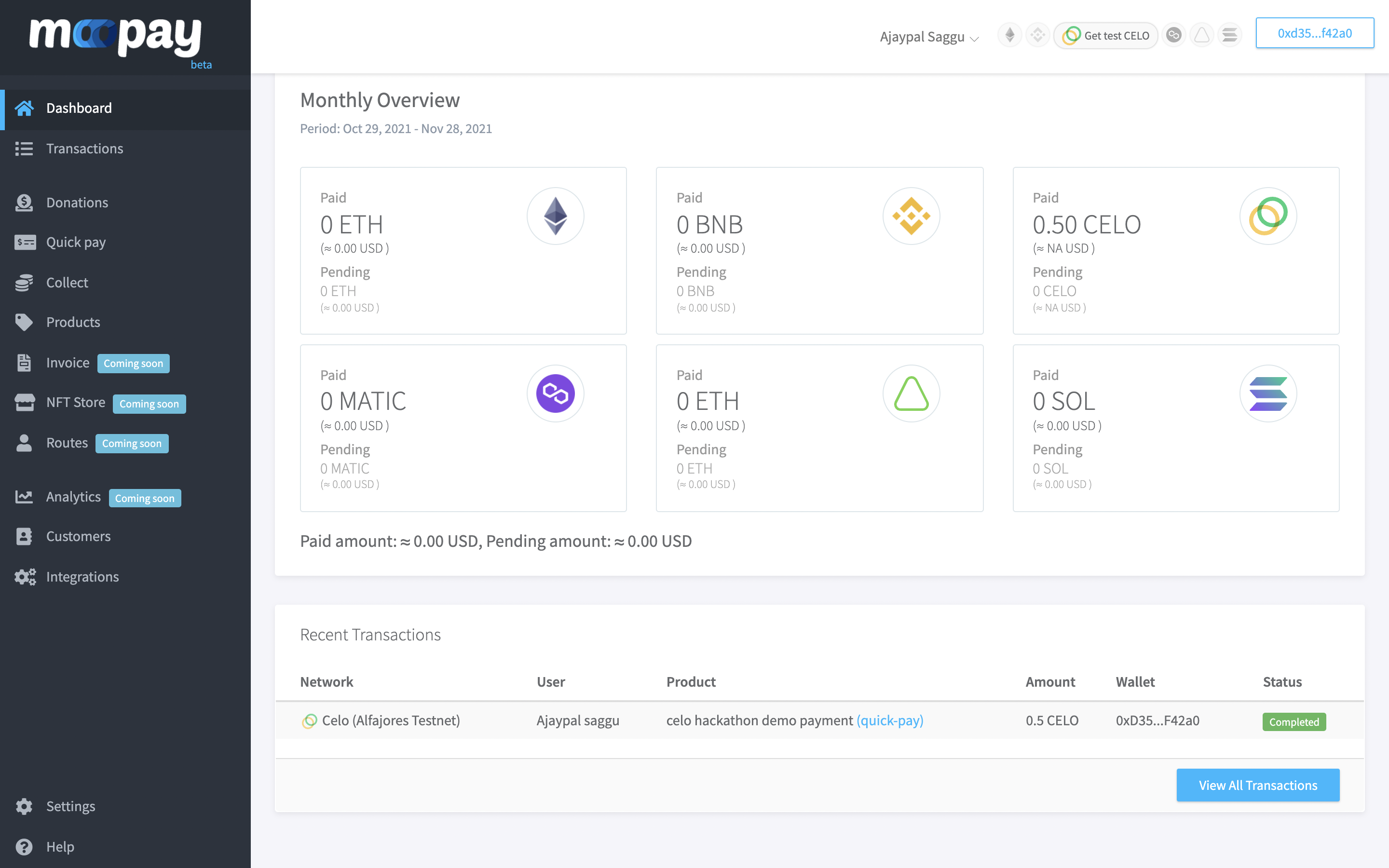Open the Integrations section

point(82,576)
